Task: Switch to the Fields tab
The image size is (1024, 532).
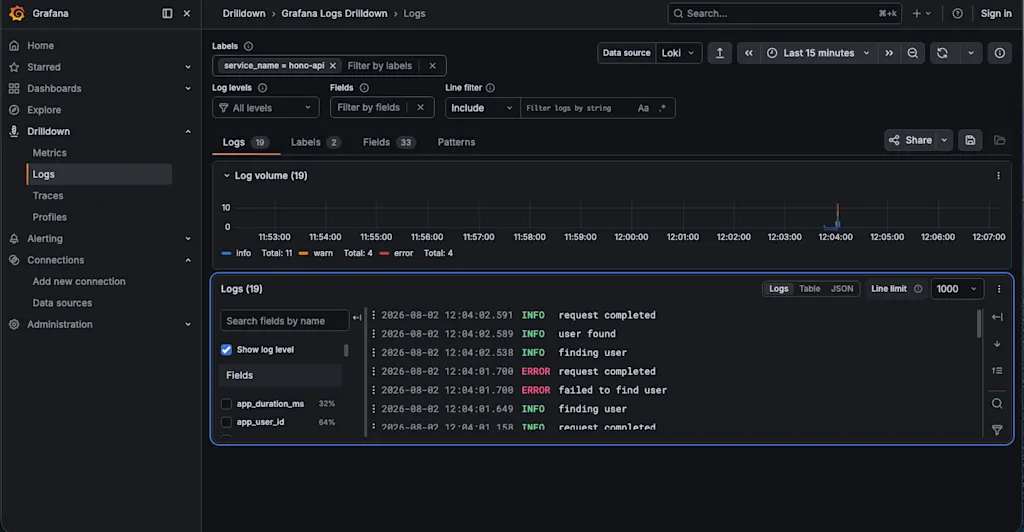Action: coord(389,142)
